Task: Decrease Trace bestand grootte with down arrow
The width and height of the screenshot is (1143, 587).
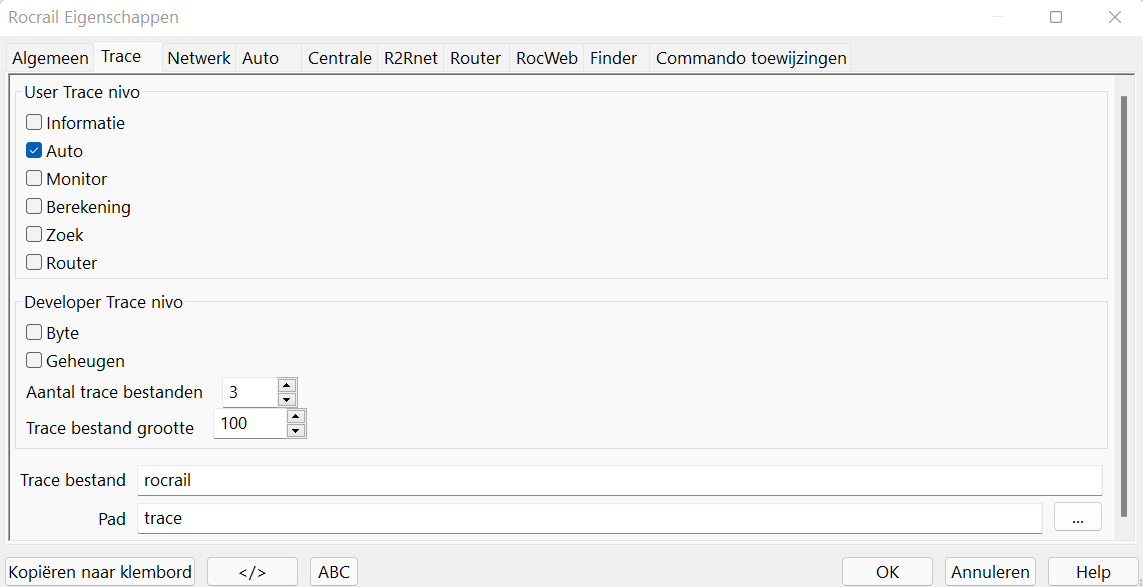Action: click(295, 431)
